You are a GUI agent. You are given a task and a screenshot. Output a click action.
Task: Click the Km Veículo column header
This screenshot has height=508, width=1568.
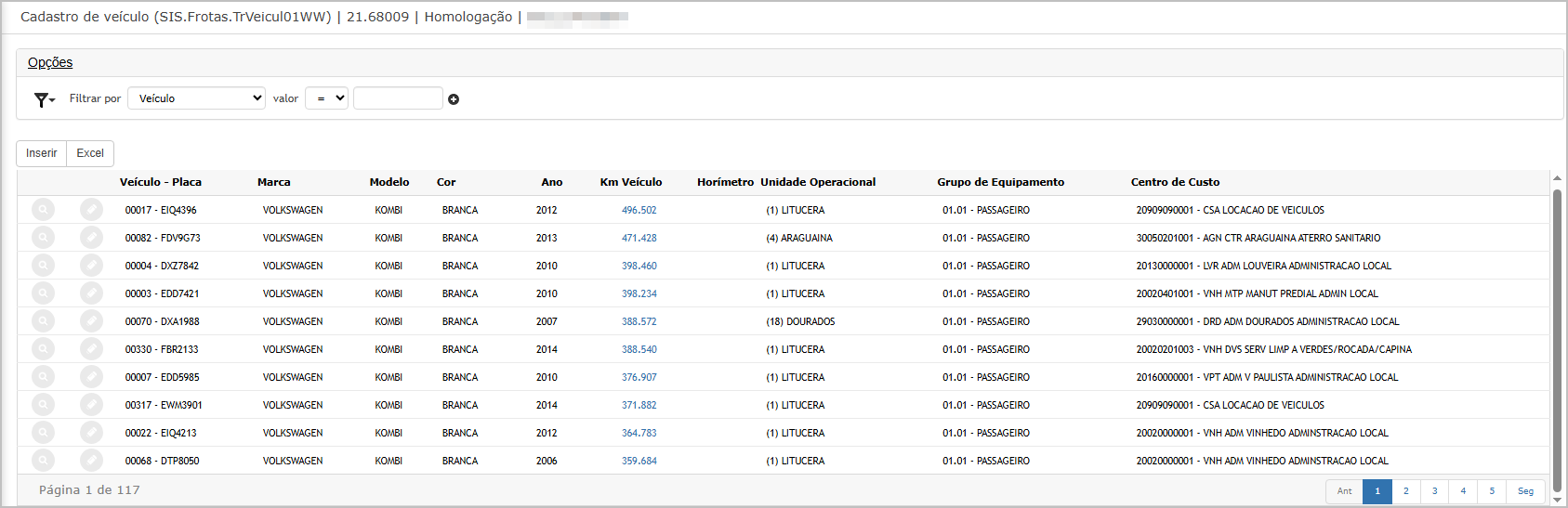coord(631,182)
